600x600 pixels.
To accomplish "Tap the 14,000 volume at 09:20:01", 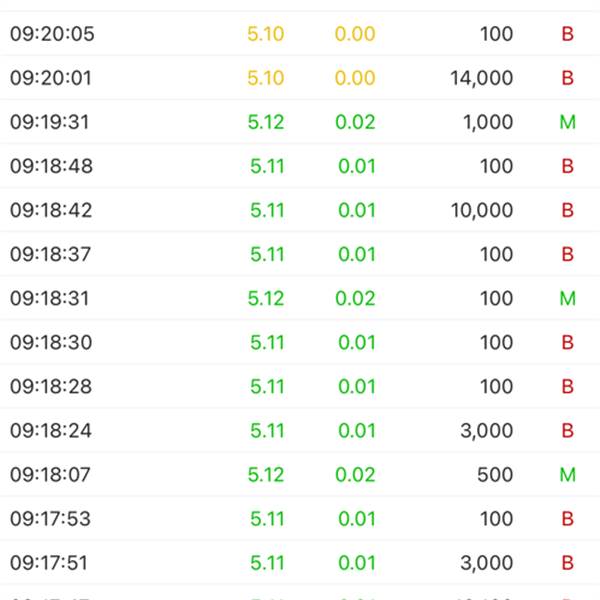I will (x=482, y=78).
